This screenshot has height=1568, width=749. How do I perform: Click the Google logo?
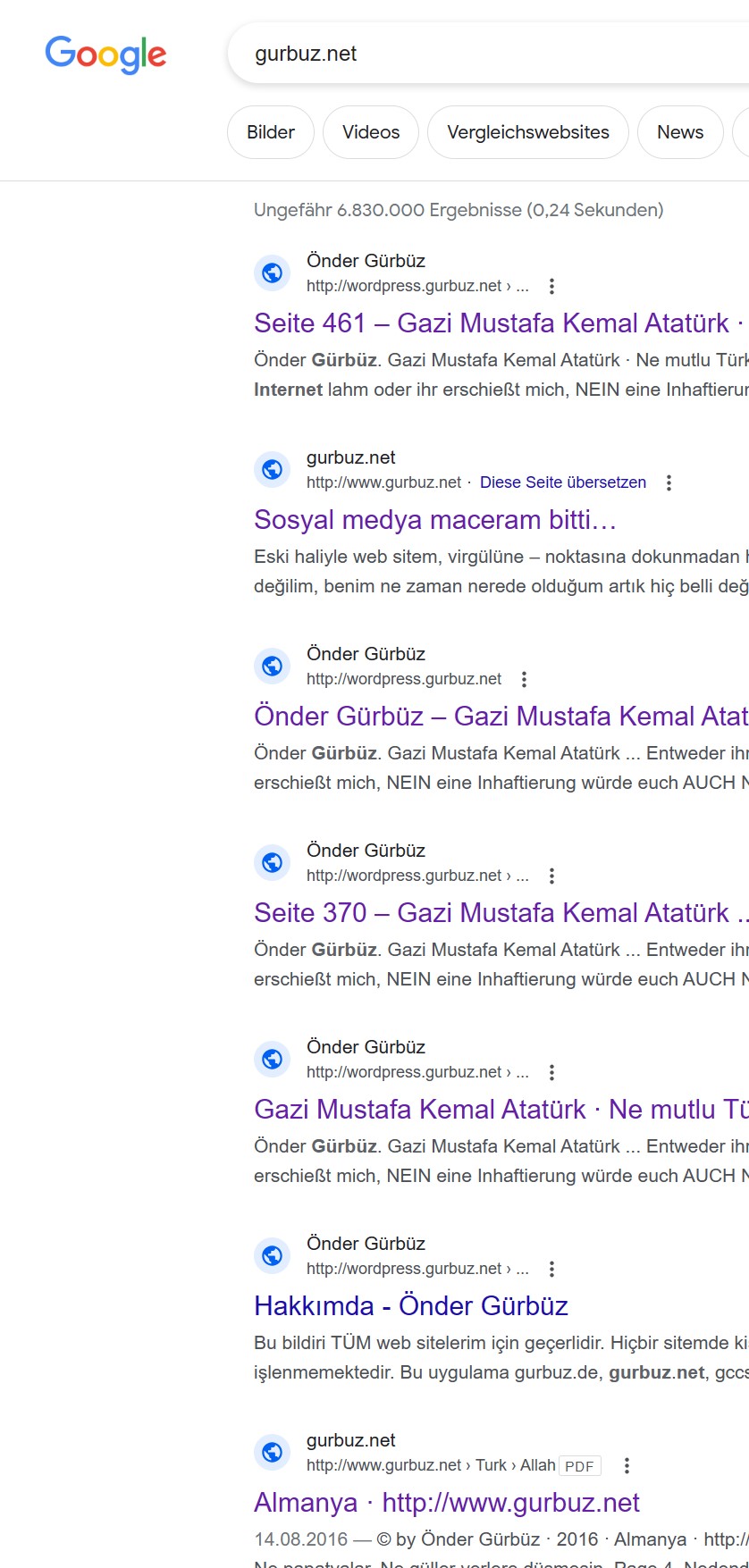tap(105, 55)
